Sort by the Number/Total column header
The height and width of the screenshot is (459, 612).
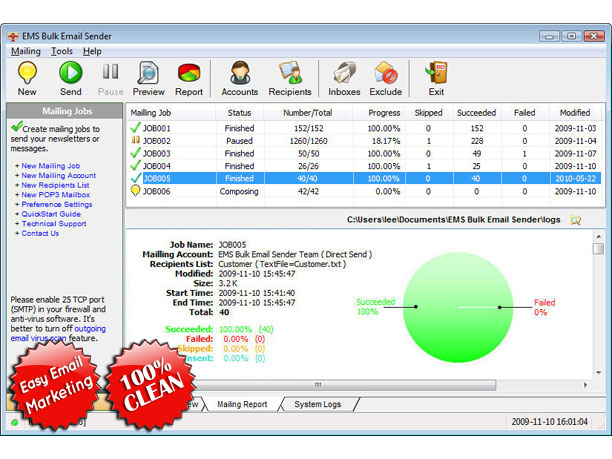308,113
